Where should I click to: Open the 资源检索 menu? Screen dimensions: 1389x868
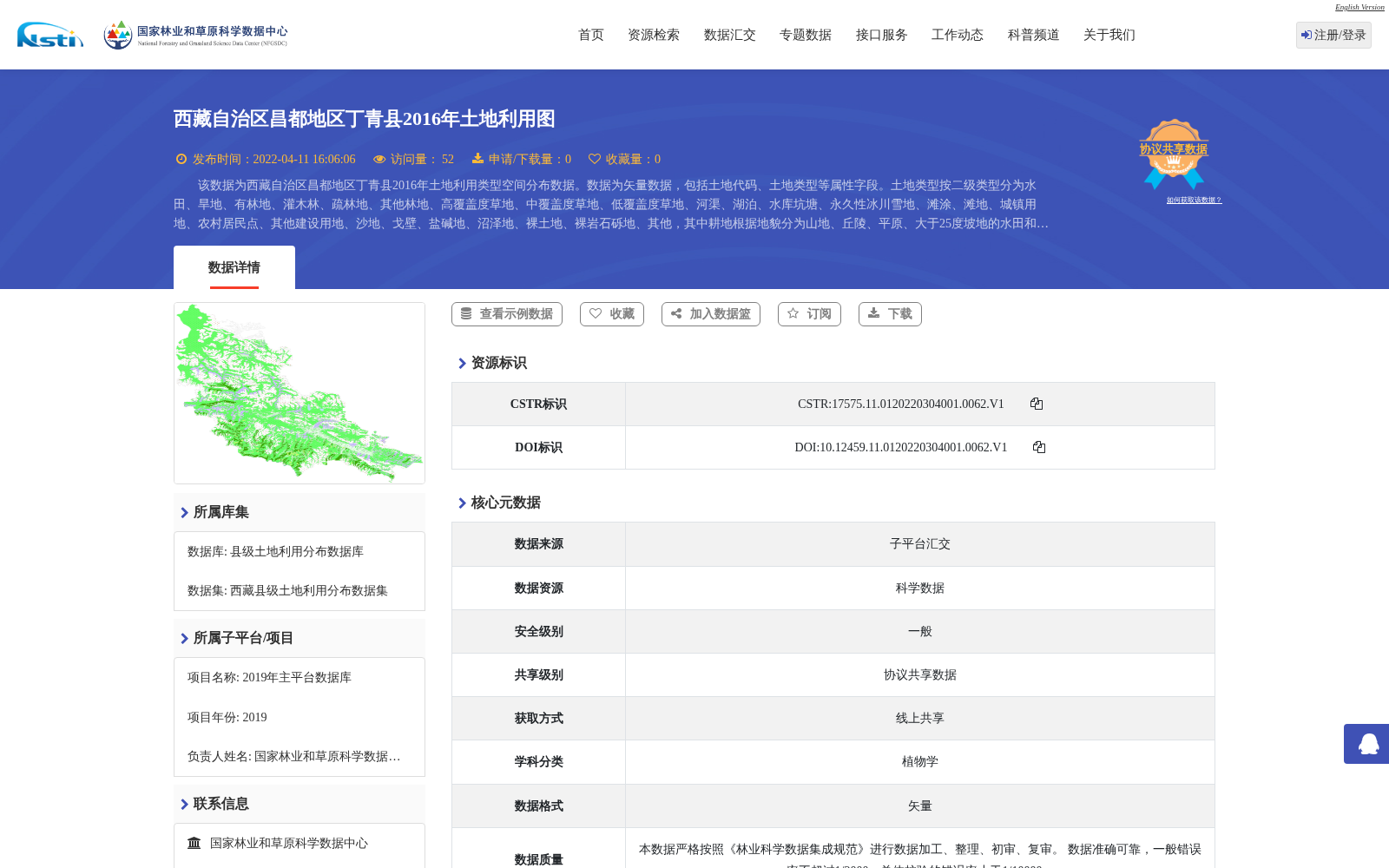(x=654, y=35)
